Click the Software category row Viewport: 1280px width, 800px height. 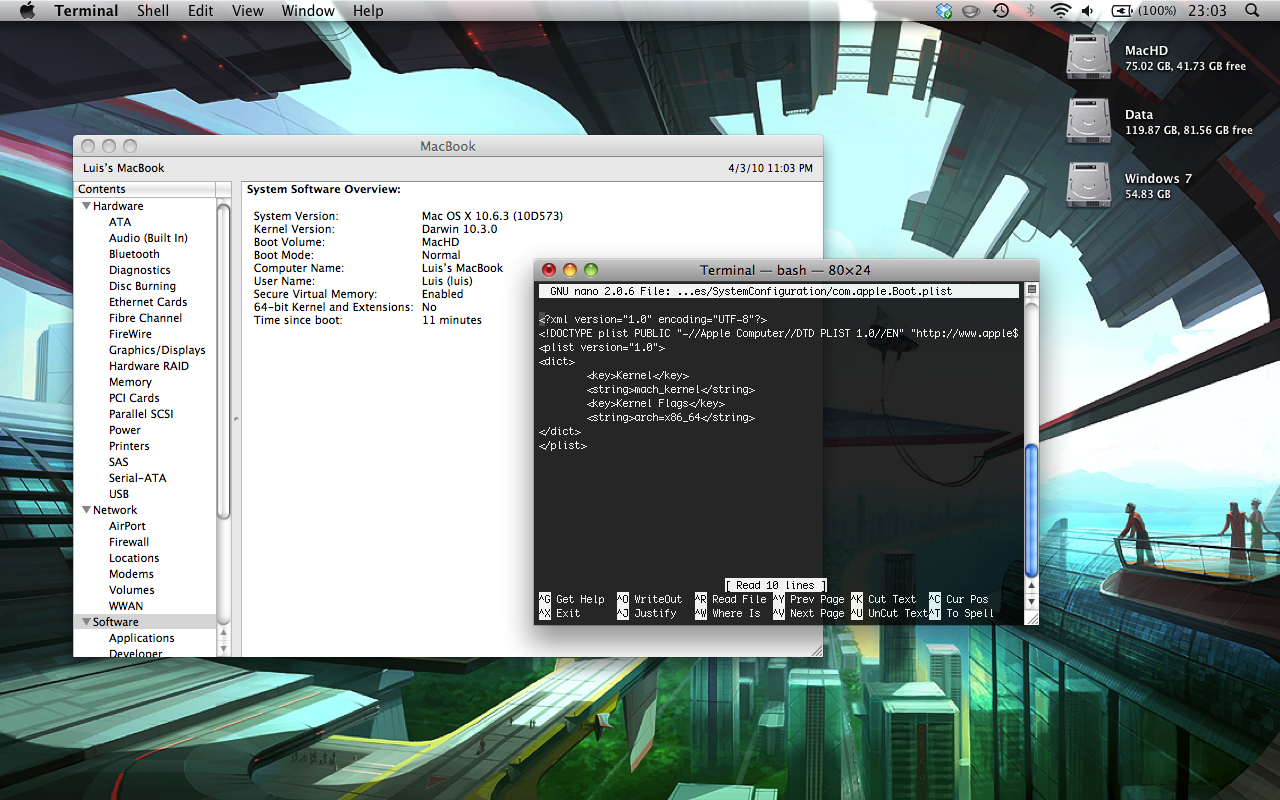[146, 622]
